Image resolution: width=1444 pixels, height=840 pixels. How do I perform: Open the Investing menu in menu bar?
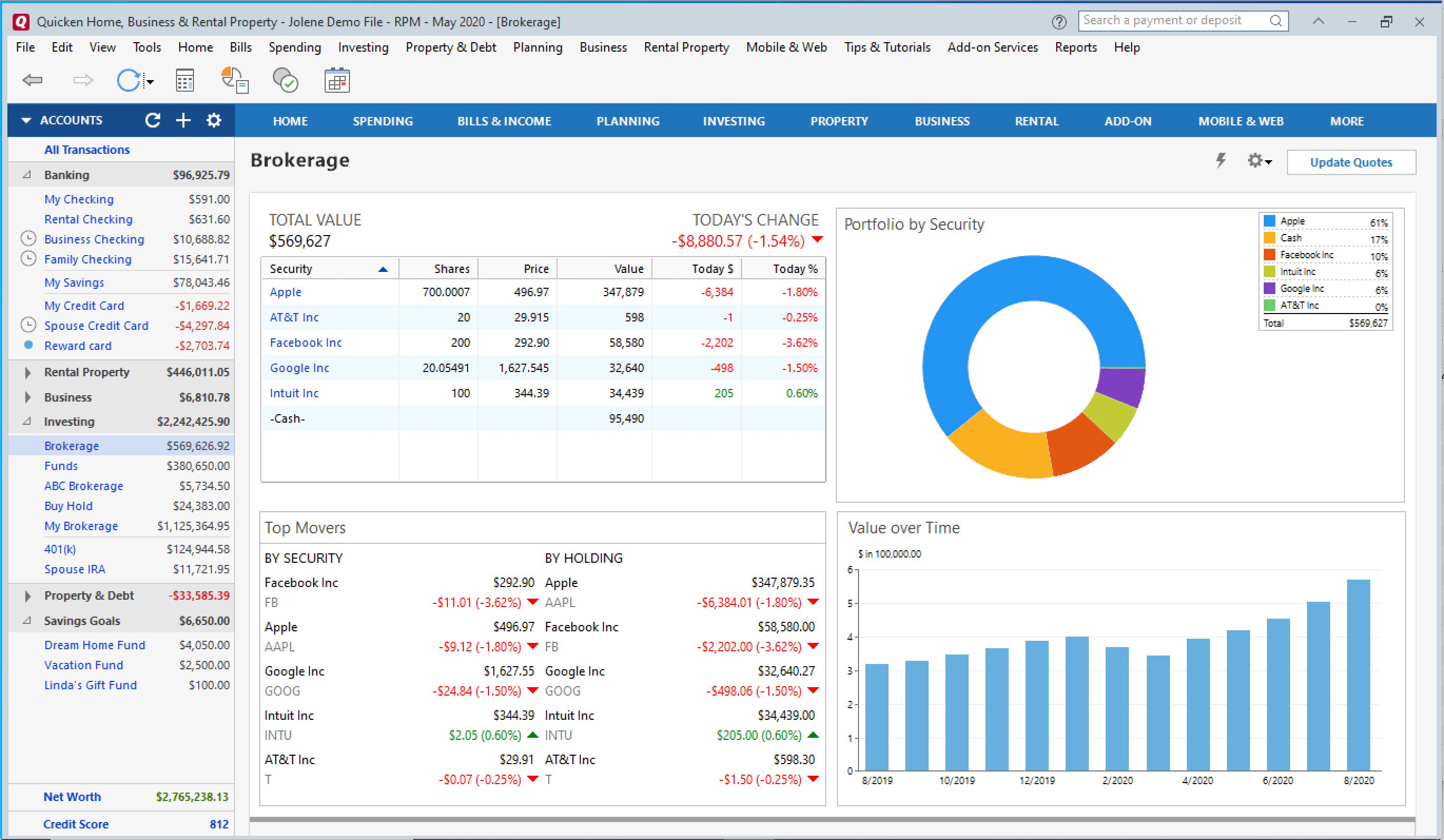[363, 47]
